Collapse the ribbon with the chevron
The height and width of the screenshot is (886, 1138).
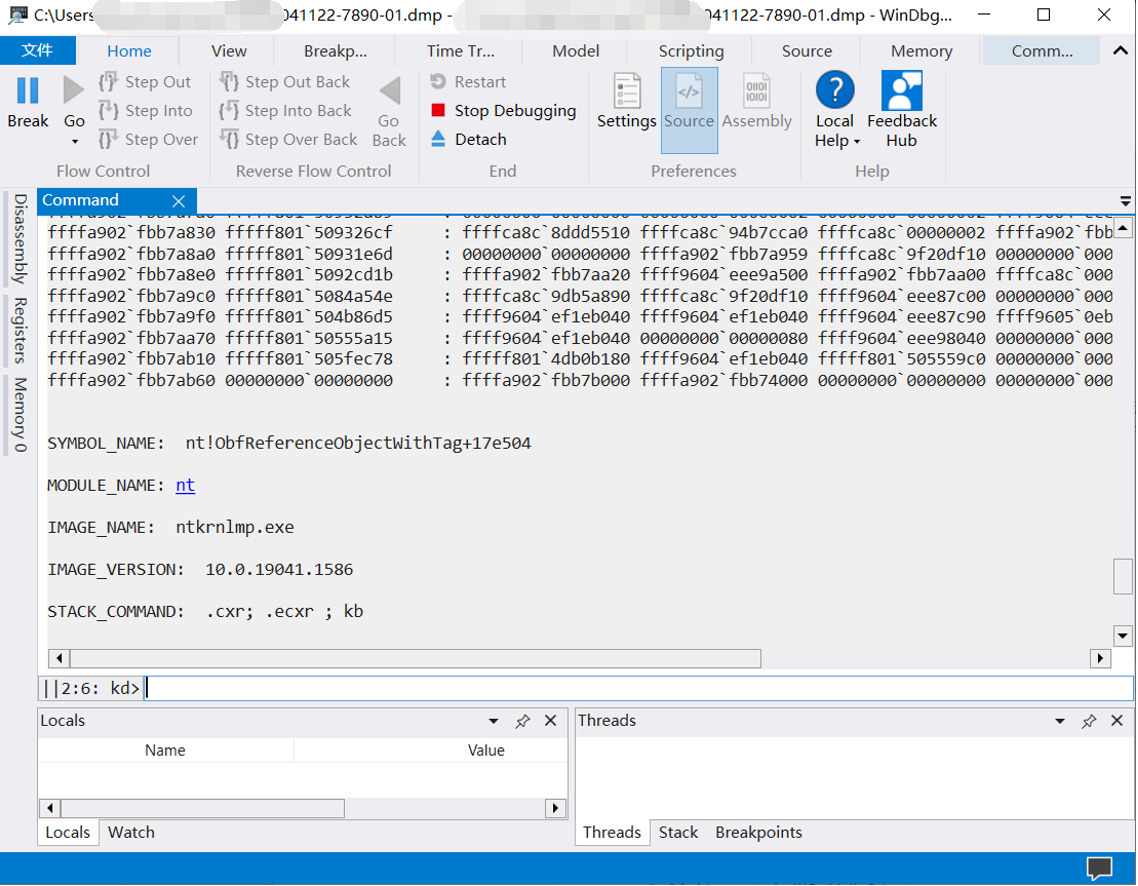pyautogui.click(x=1120, y=50)
